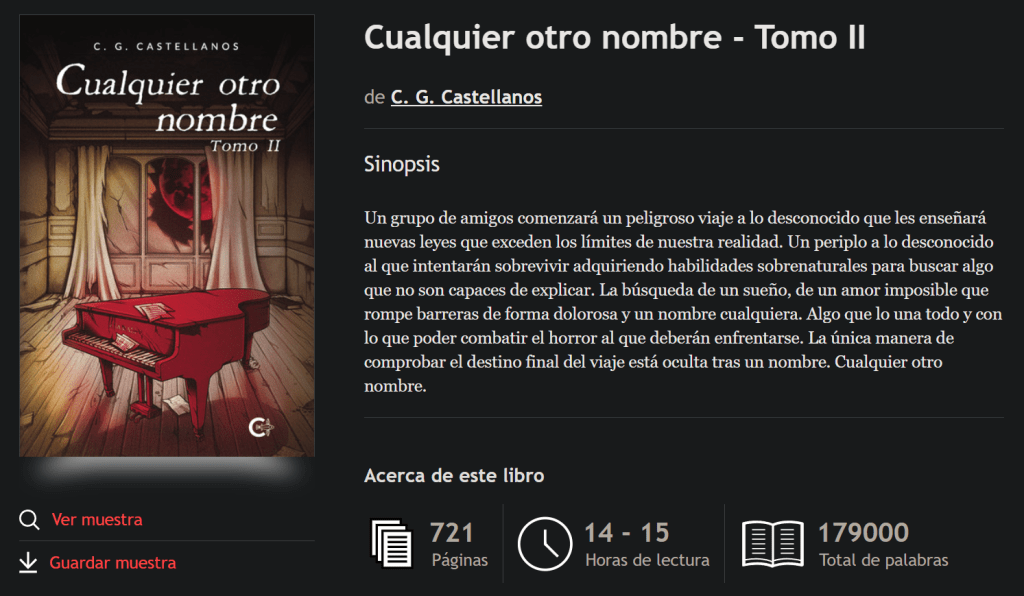The image size is (1024, 596).
Task: Click the author name printed on cover
Action: click(x=167, y=46)
